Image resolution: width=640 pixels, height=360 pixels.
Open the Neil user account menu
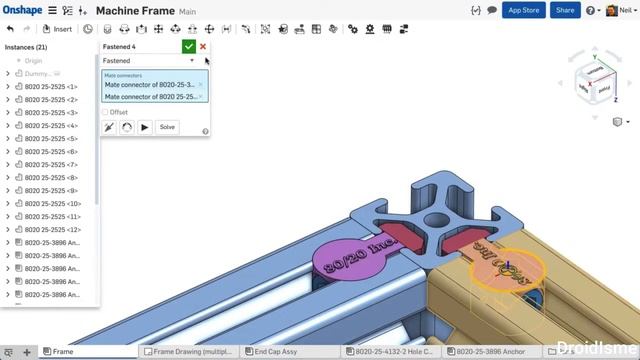click(622, 11)
